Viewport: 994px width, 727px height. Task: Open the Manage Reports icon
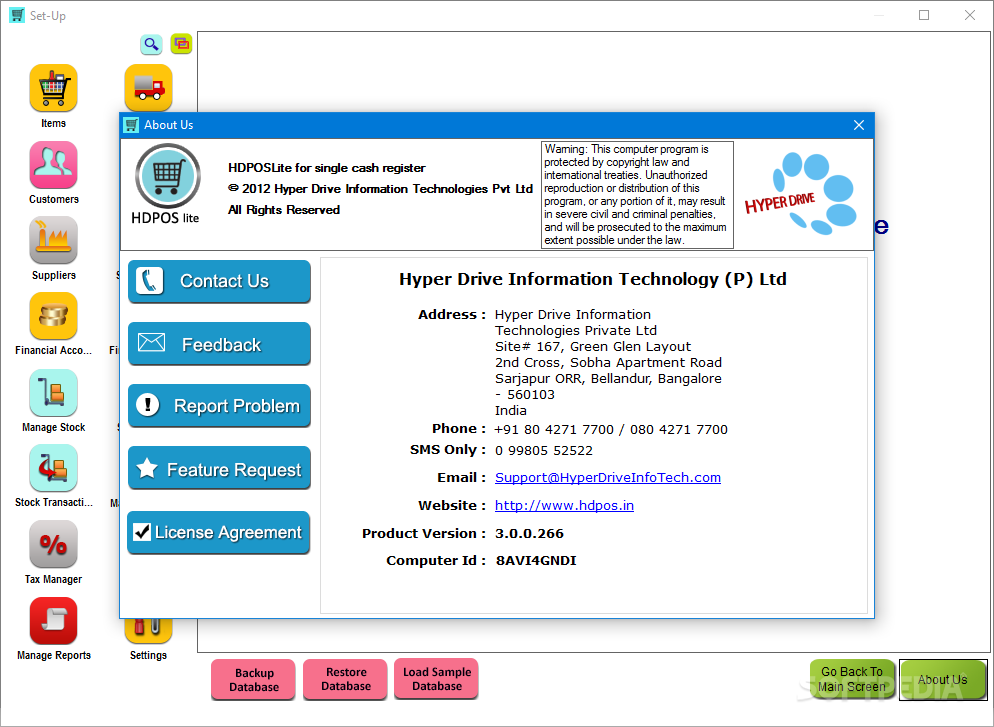53,621
